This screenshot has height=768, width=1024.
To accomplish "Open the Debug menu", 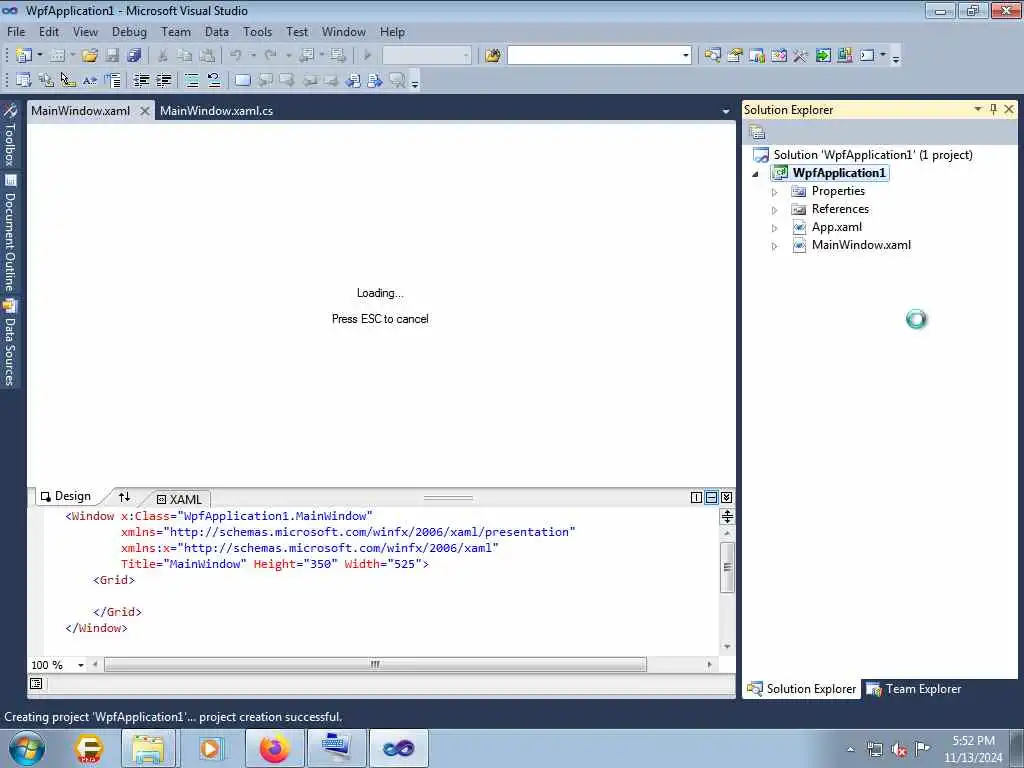I will (x=129, y=31).
